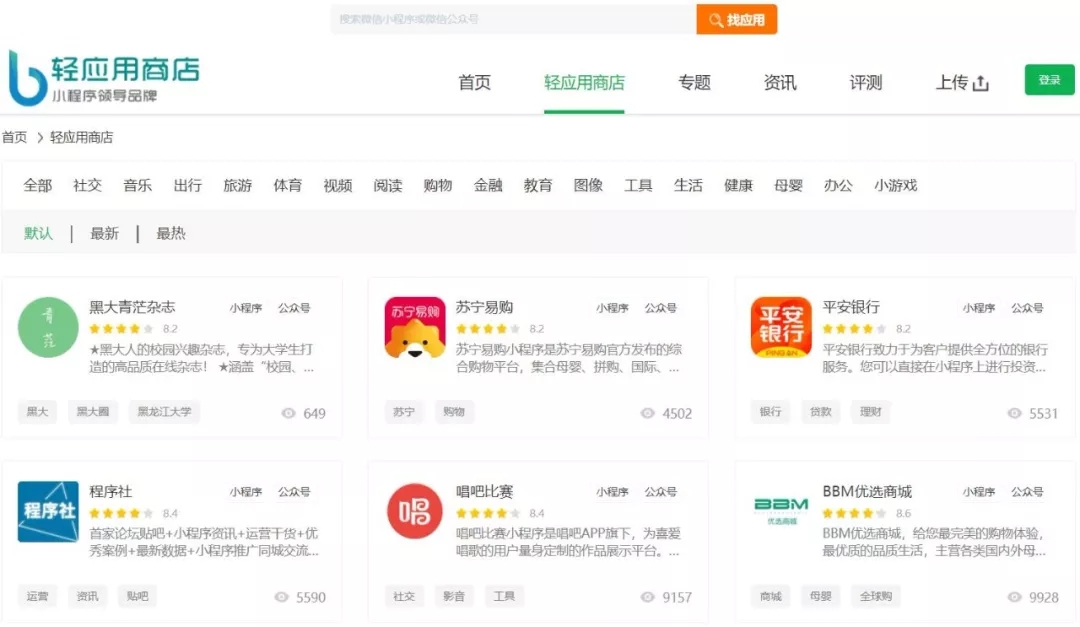Sort the list by 最新
1080x627 pixels.
pyautogui.click(x=105, y=234)
